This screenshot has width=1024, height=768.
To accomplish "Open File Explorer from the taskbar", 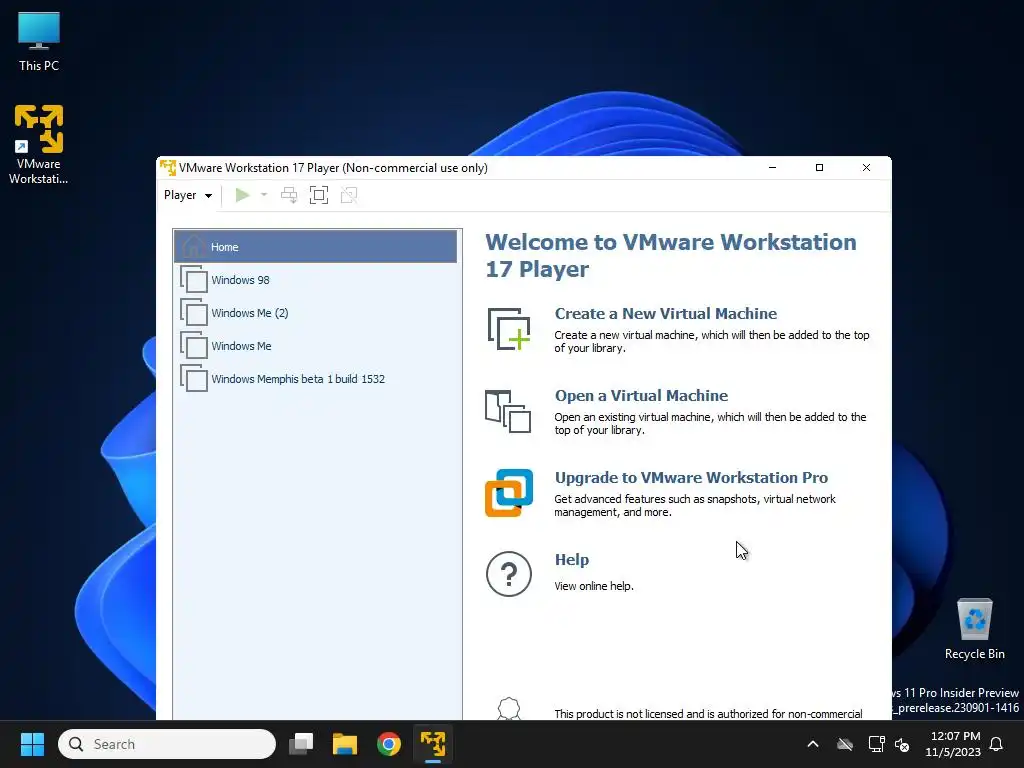I will [345, 744].
